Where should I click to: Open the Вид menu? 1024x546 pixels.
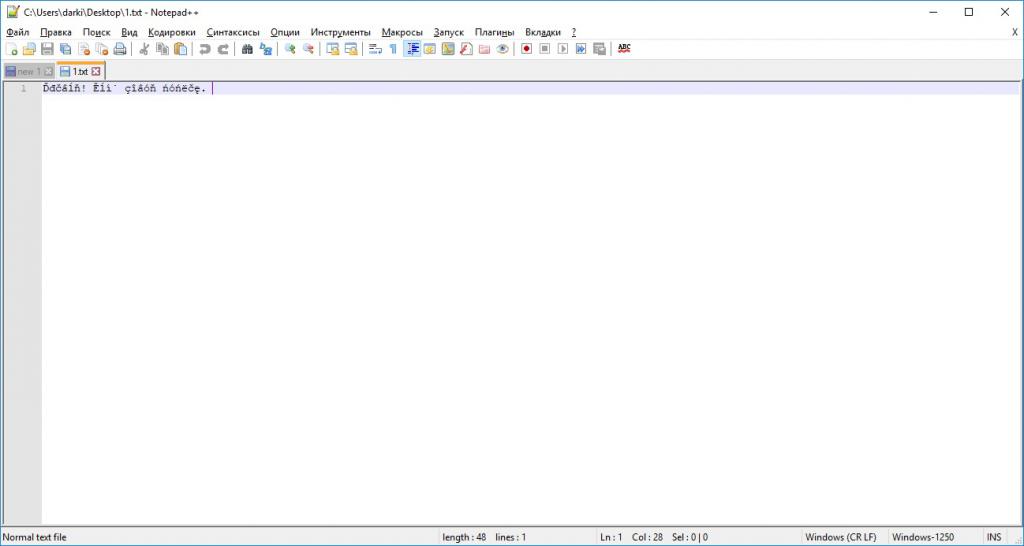(x=129, y=32)
